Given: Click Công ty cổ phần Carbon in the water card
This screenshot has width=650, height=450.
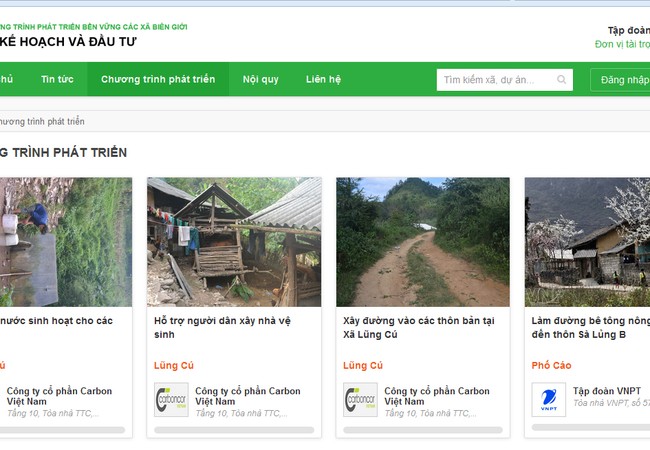Looking at the screenshot, I should click(x=59, y=396).
